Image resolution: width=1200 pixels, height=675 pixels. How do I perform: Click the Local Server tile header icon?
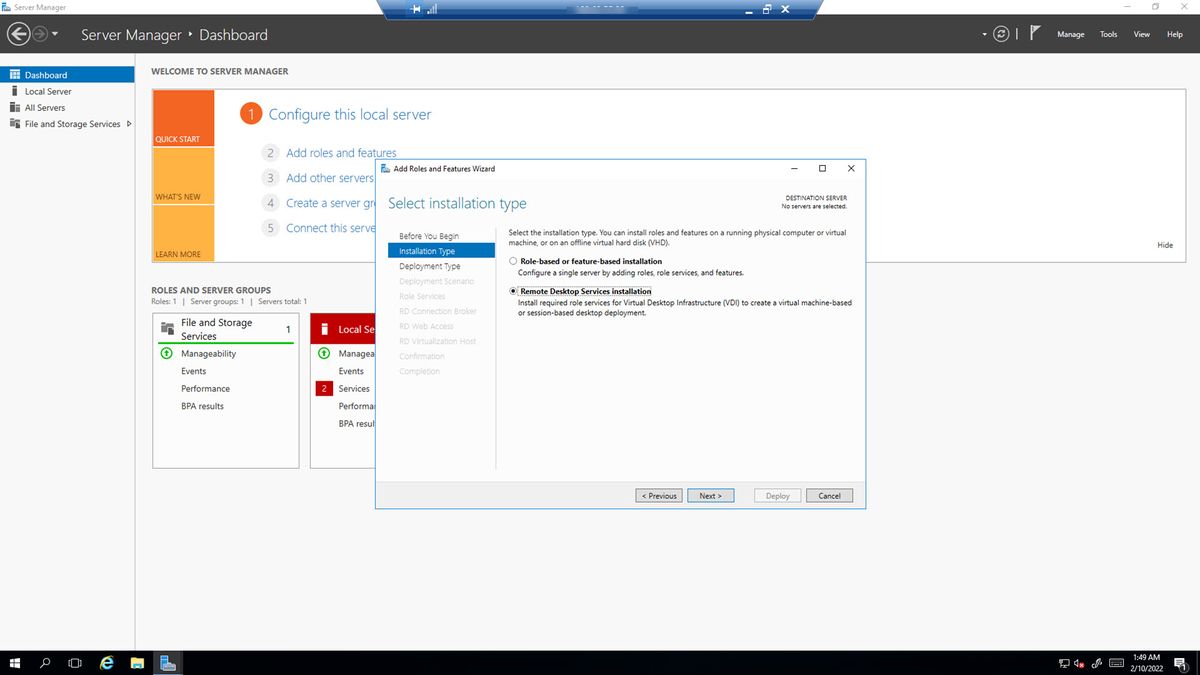coord(325,328)
